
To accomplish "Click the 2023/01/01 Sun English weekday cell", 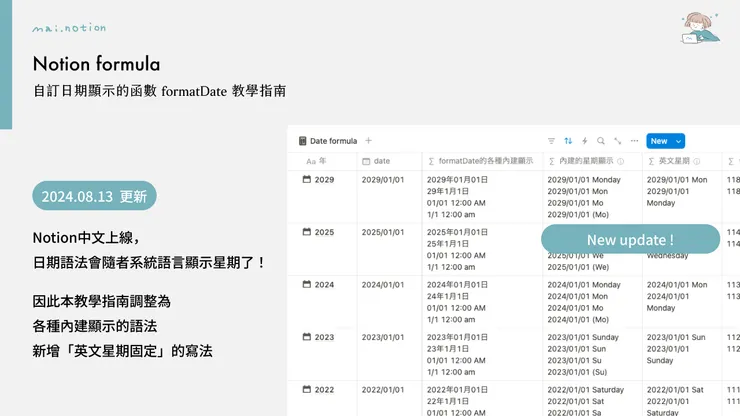I will pyautogui.click(x=682, y=354).
